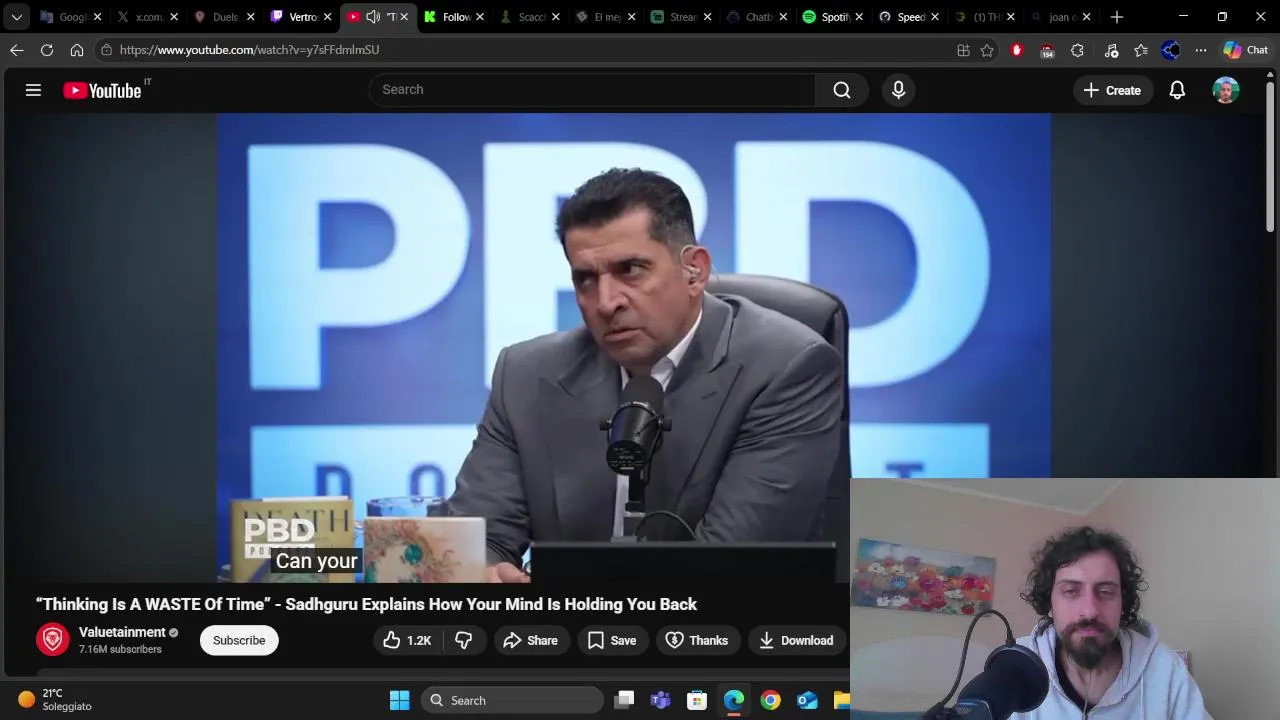Open Microsoft Store from taskbar
1280x720 pixels.
697,700
